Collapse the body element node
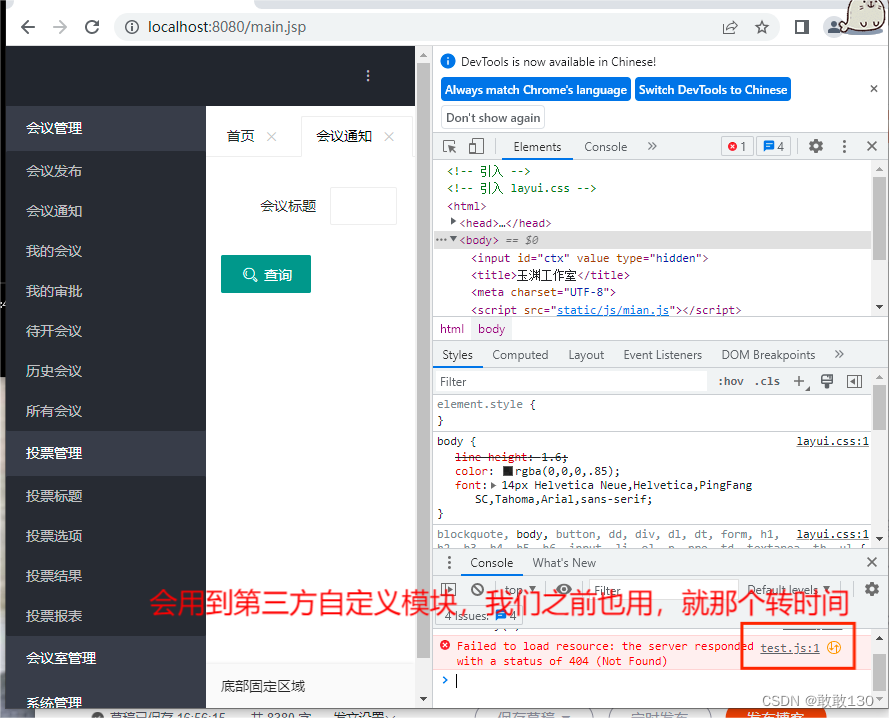This screenshot has width=889, height=718. point(454,239)
